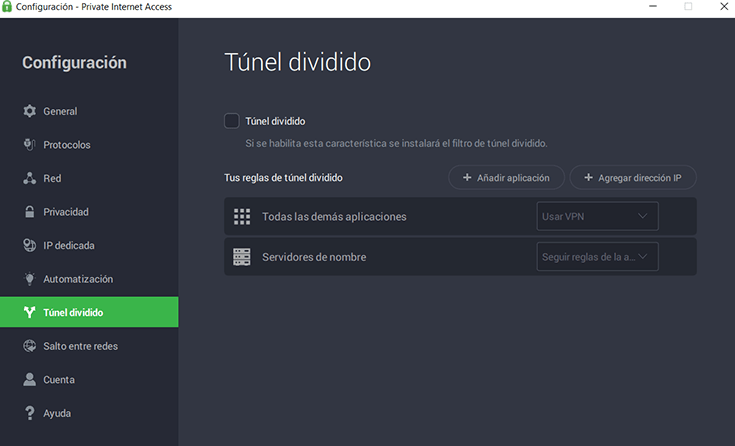Click the Automatización lightbulb icon
This screenshot has width=735, height=446.
click(30, 279)
